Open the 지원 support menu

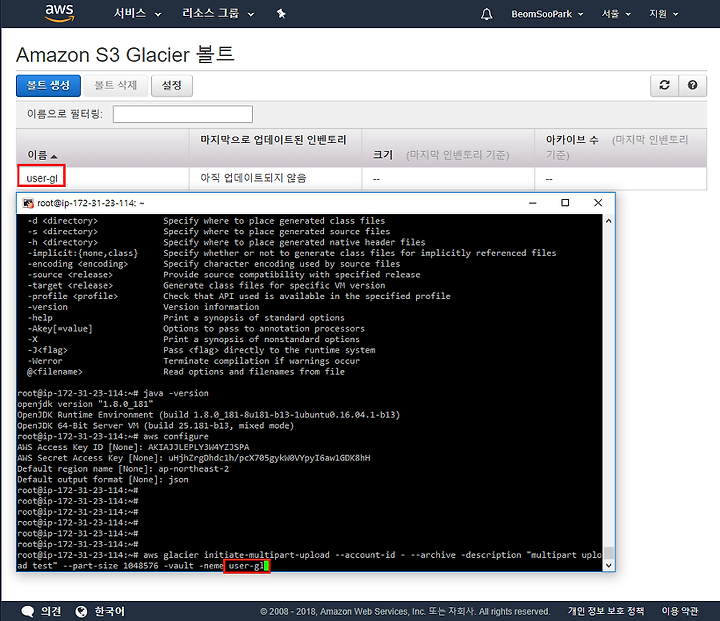tap(664, 14)
